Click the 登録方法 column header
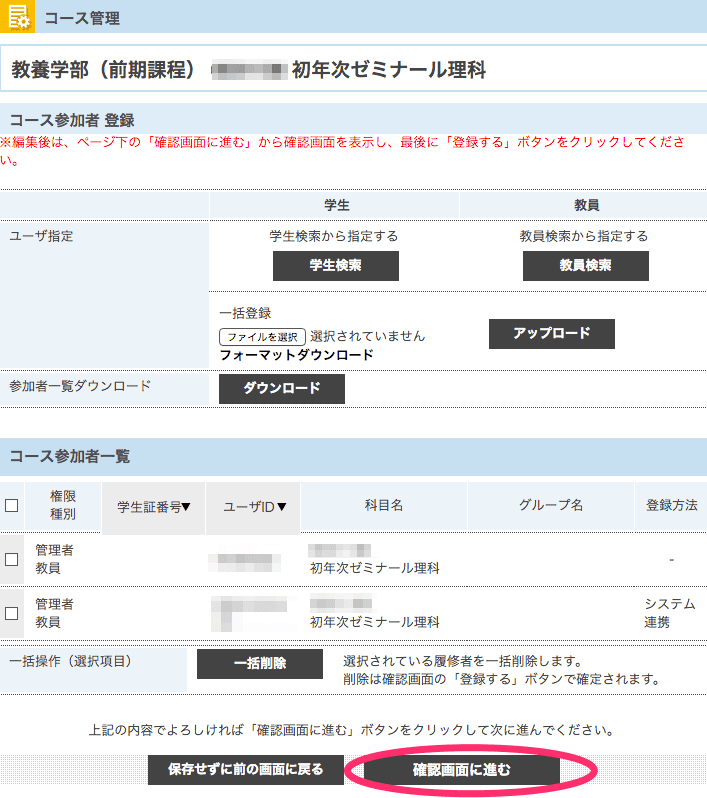 671,506
